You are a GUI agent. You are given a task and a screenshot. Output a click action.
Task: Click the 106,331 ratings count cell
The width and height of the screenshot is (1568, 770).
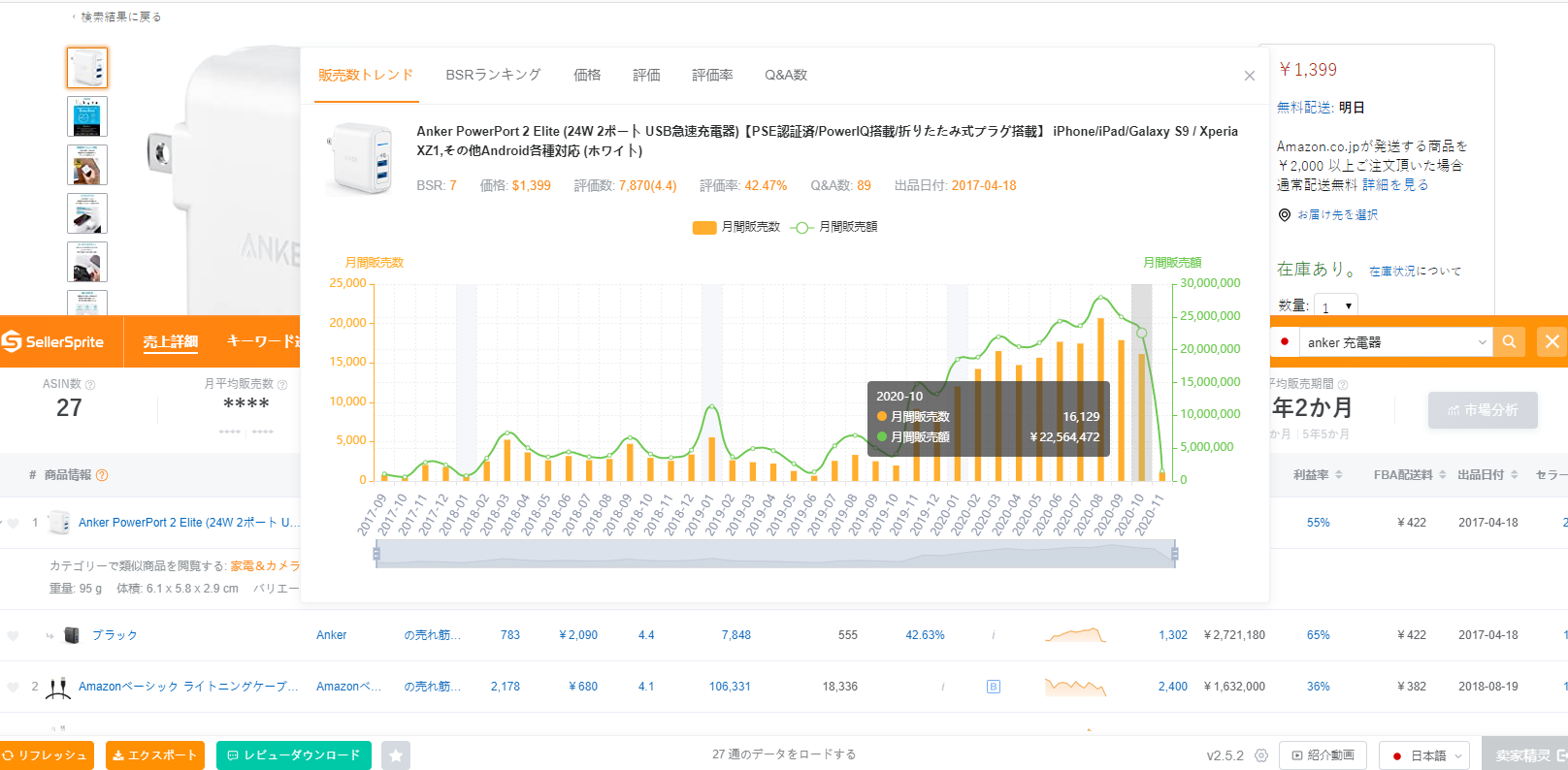coord(730,687)
